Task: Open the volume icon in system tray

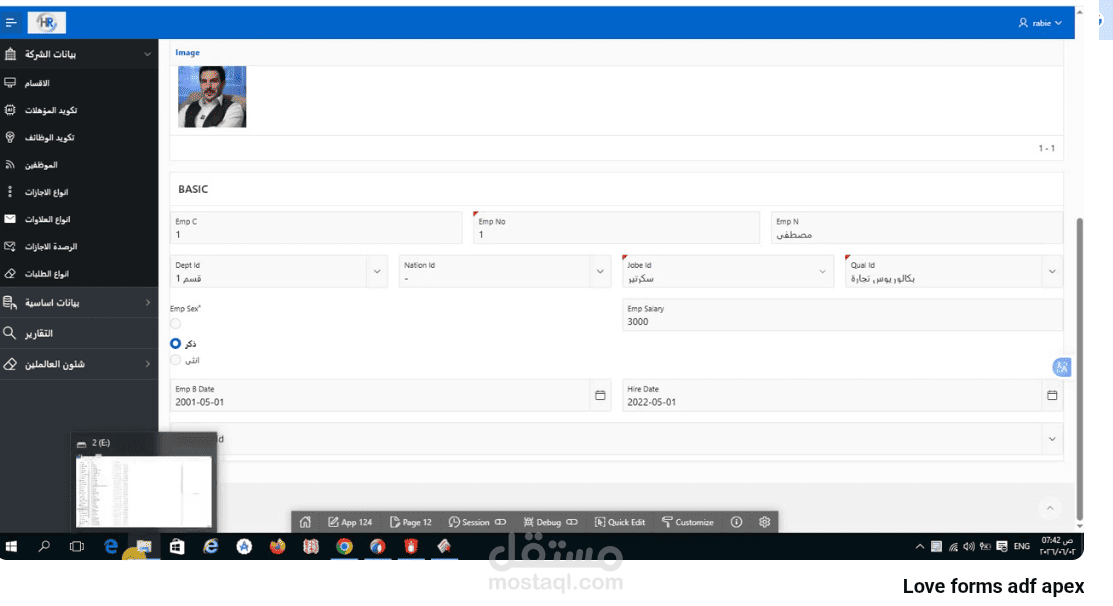Action: pos(969,546)
